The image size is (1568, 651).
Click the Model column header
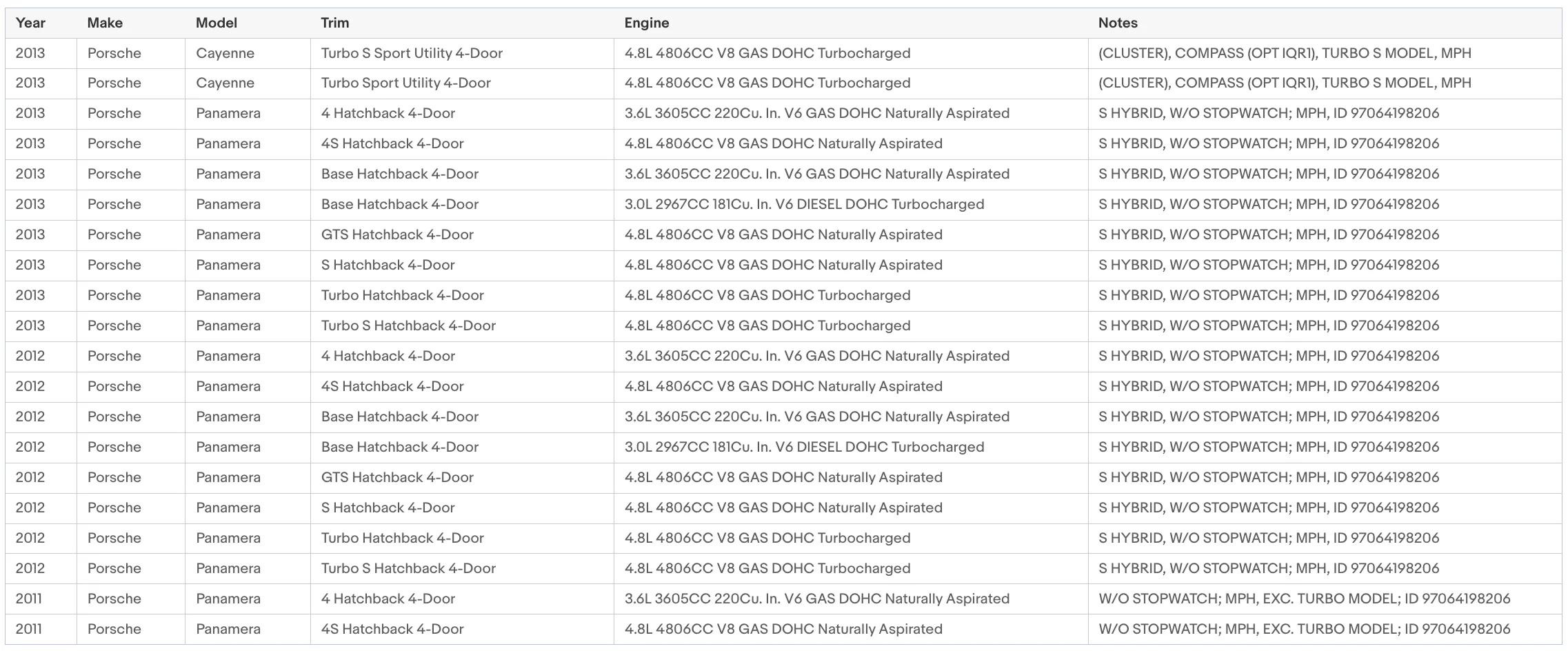pos(216,23)
